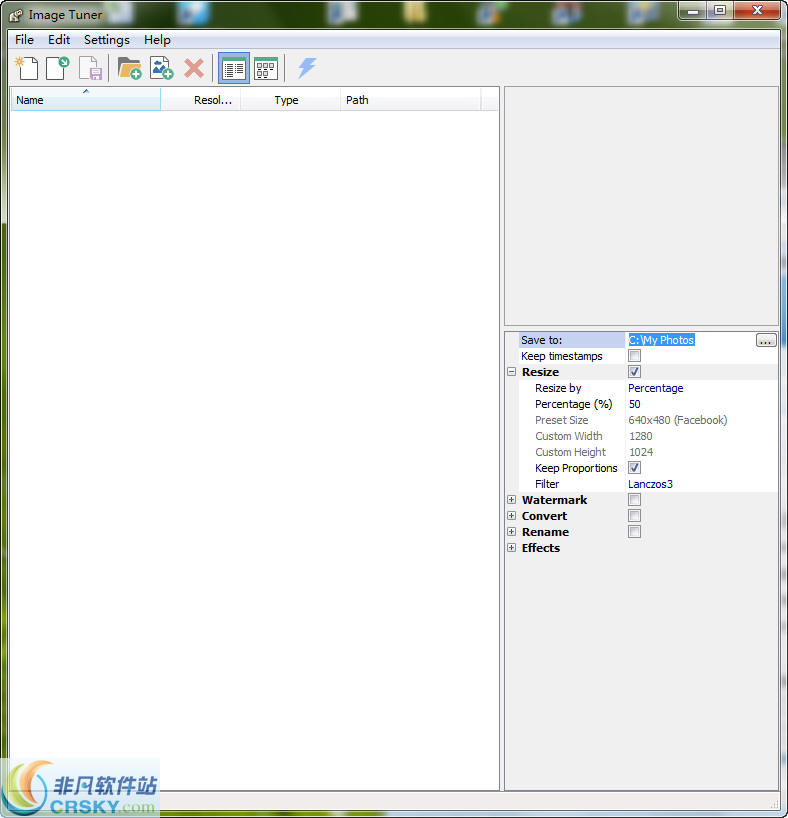788x818 pixels.
Task: Toggle the Keep Proportions checkbox
Action: (634, 468)
